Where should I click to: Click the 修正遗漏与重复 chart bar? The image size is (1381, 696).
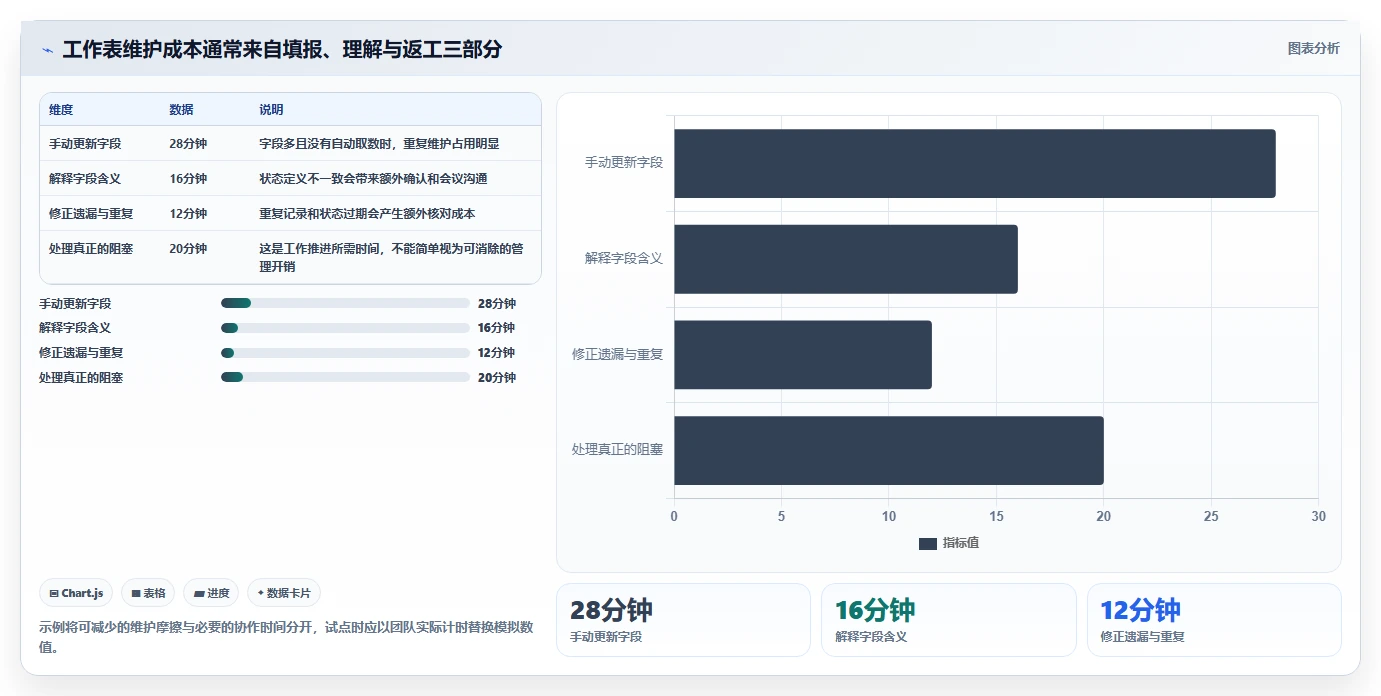[803, 355]
